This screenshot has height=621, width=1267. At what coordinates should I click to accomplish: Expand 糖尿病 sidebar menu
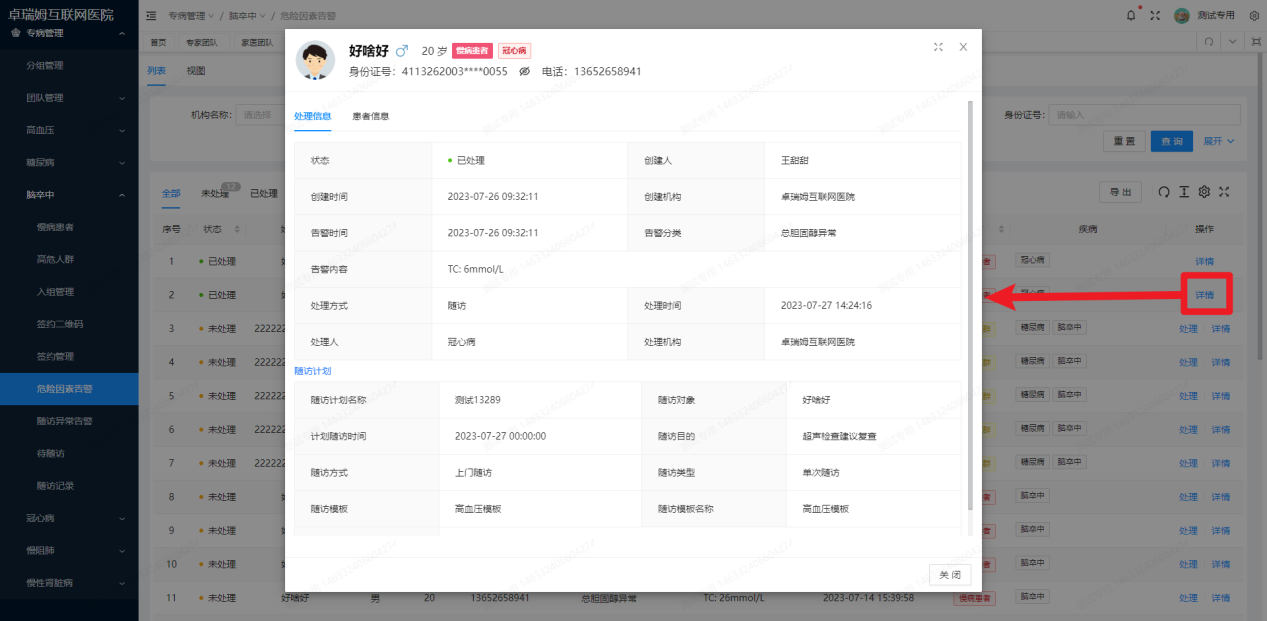click(x=69, y=162)
